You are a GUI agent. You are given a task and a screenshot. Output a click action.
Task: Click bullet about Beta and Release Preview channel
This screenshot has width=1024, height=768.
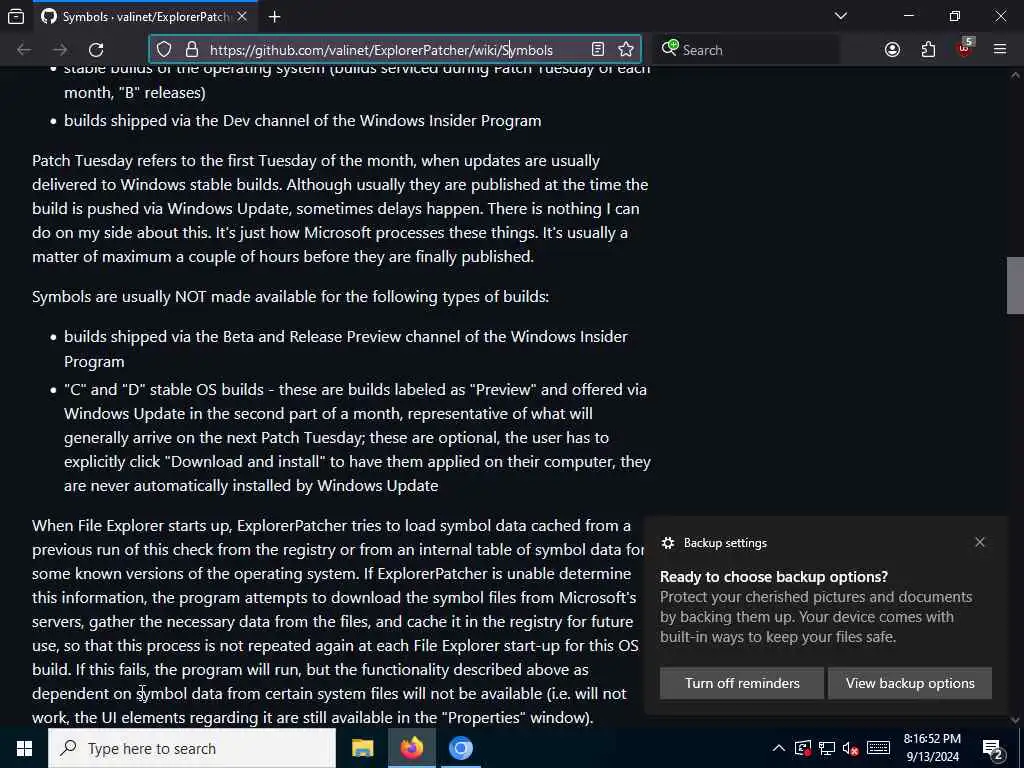345,349
